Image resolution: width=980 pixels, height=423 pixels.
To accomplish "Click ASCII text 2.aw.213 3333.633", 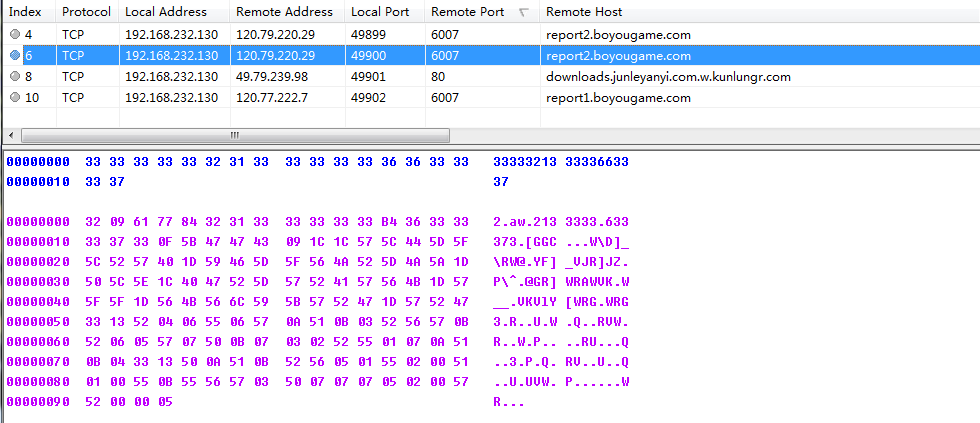I will [x=561, y=222].
